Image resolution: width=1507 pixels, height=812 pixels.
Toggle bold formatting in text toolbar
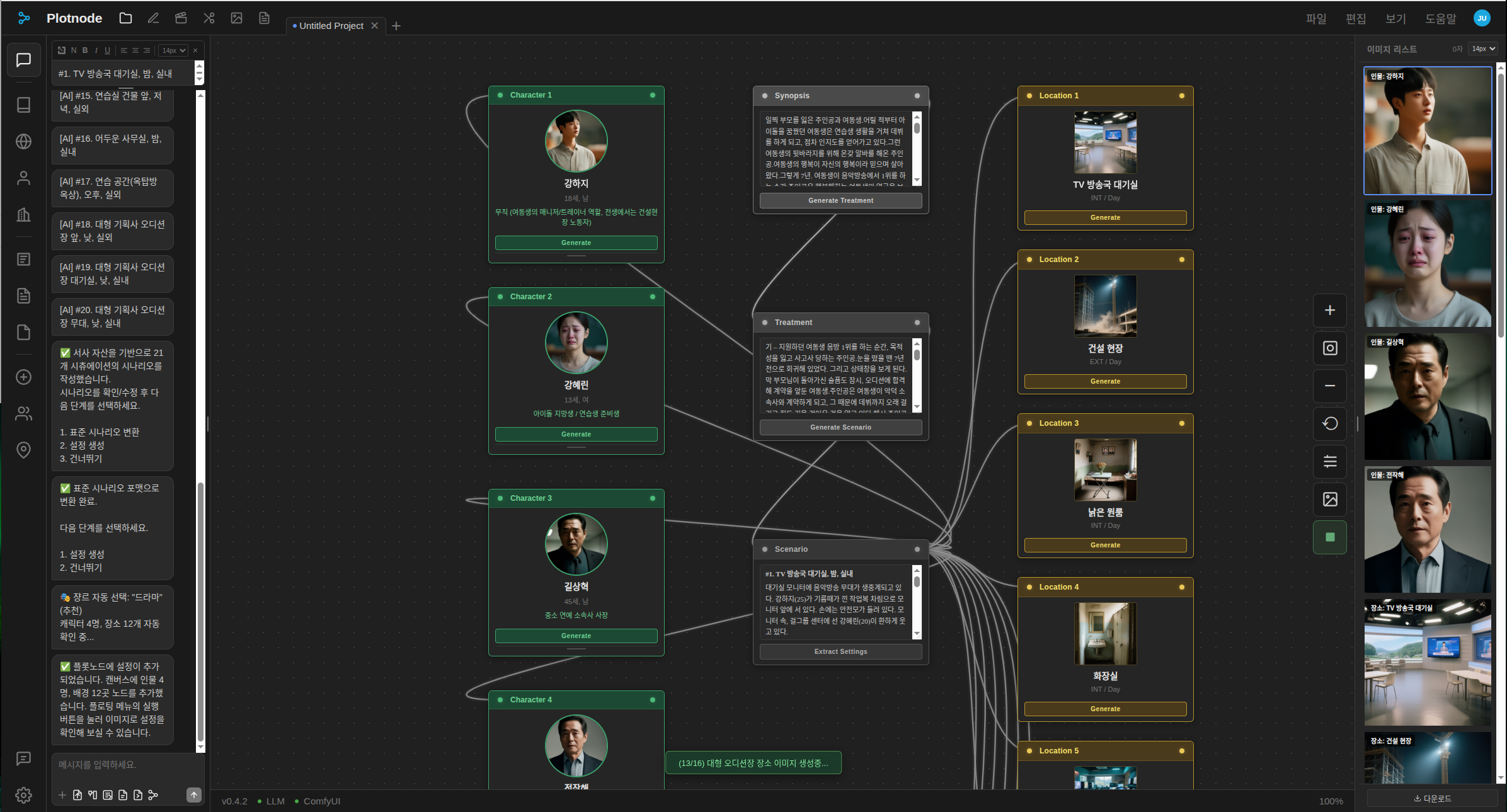tap(85, 50)
